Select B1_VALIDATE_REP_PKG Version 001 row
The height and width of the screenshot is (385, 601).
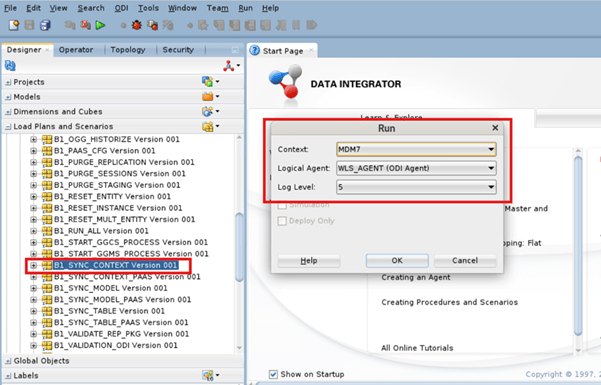click(122, 334)
